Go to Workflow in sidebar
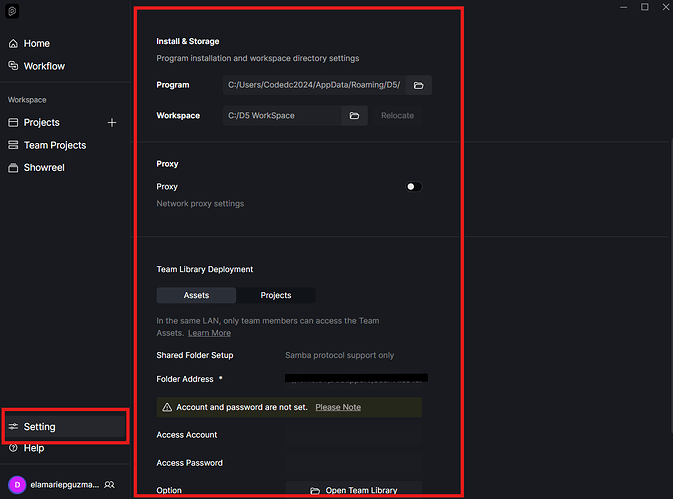673x499 pixels. (x=43, y=66)
